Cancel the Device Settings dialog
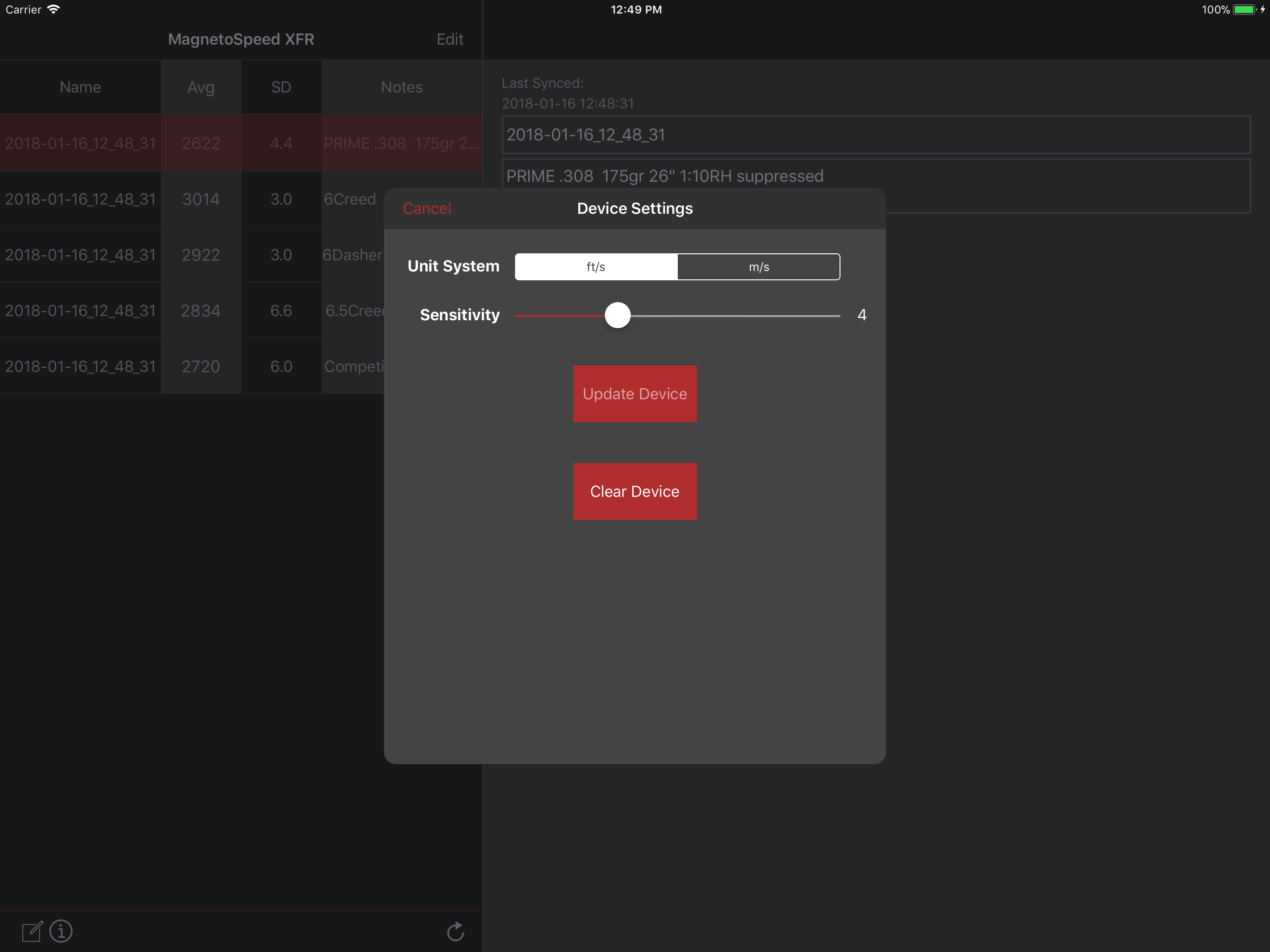Image resolution: width=1270 pixels, height=952 pixels. coord(427,208)
